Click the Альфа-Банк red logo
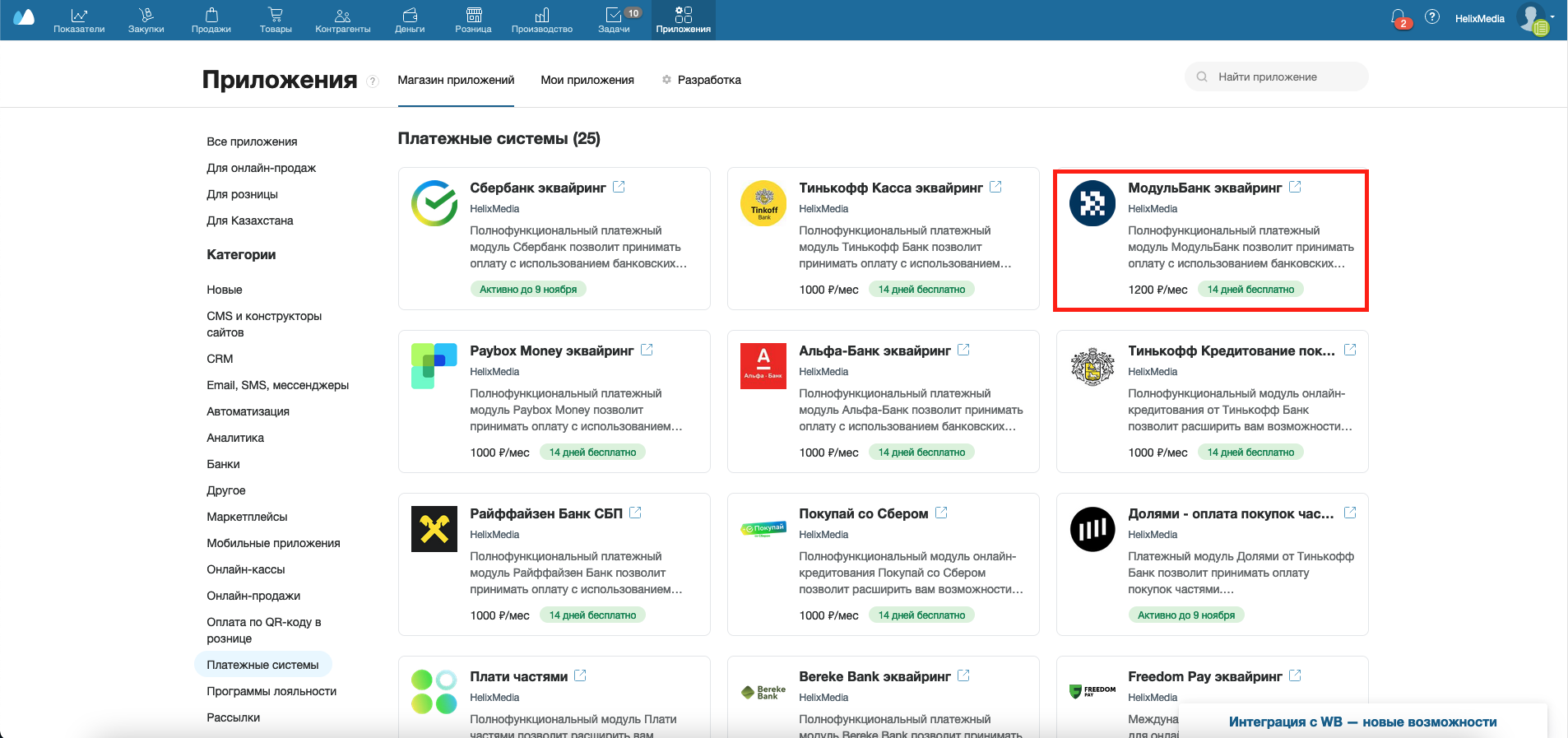Viewport: 1568px width, 738px height. pos(763,366)
